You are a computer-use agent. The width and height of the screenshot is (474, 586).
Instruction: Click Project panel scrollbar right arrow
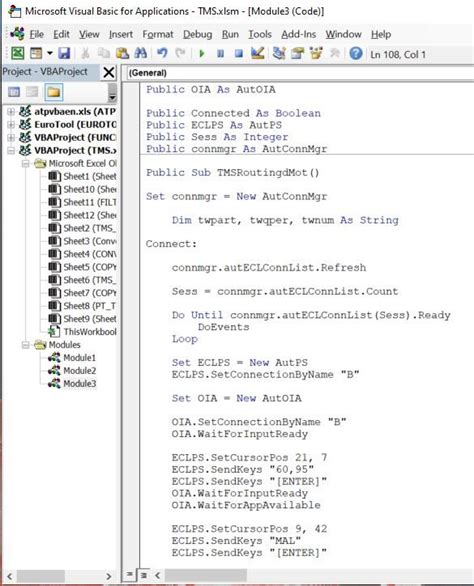pos(108,576)
